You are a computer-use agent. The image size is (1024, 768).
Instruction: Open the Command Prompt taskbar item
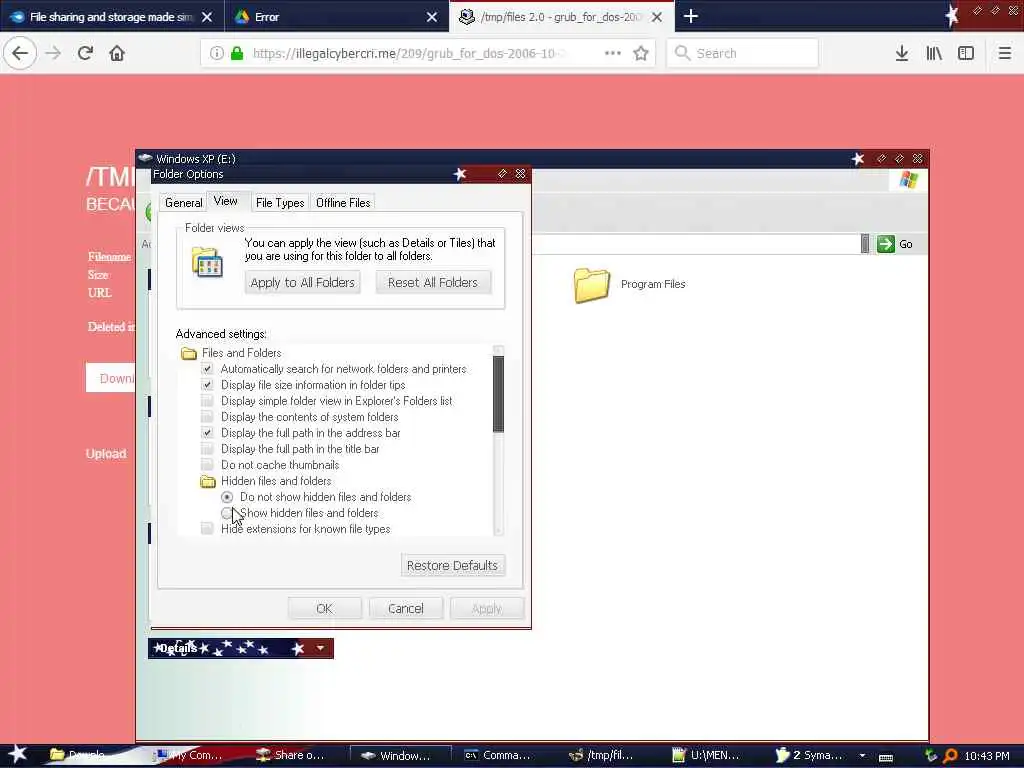point(497,755)
